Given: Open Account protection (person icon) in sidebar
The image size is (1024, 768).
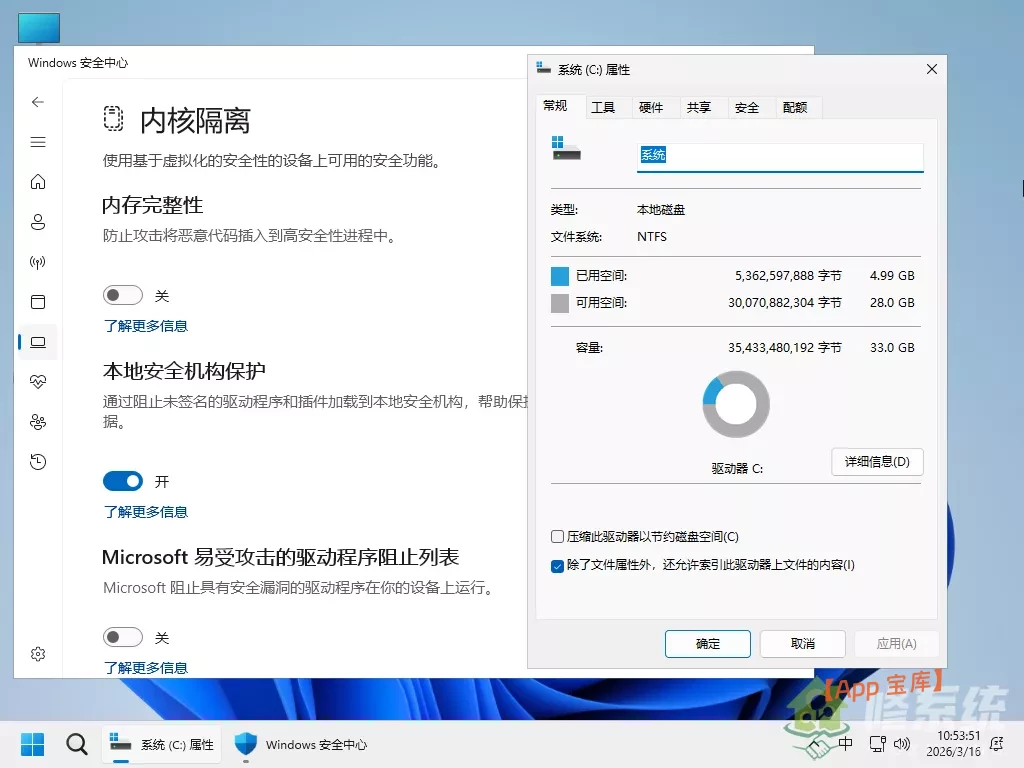Looking at the screenshot, I should pos(38,222).
